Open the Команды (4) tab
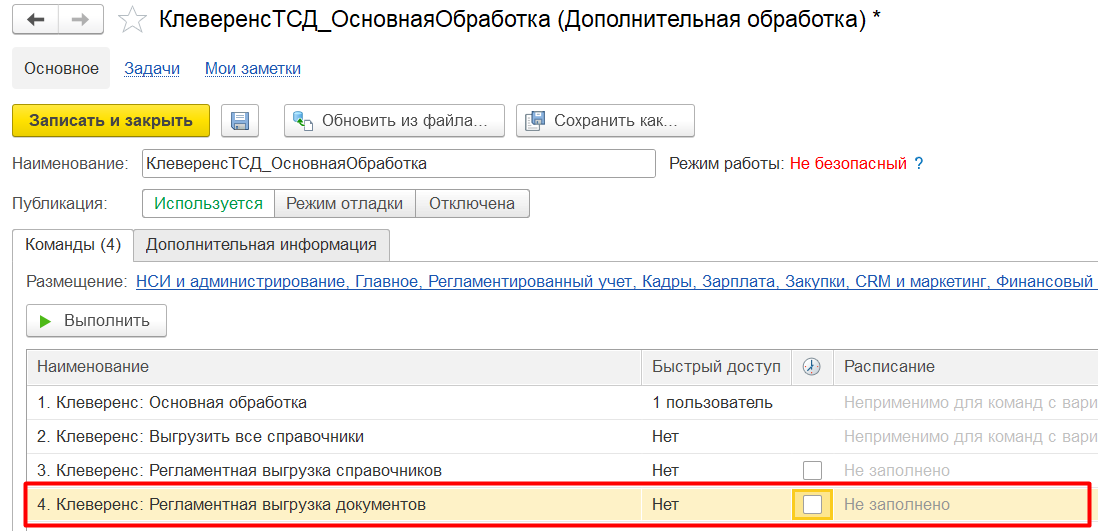Screen dimensions: 1098x531 point(73,245)
